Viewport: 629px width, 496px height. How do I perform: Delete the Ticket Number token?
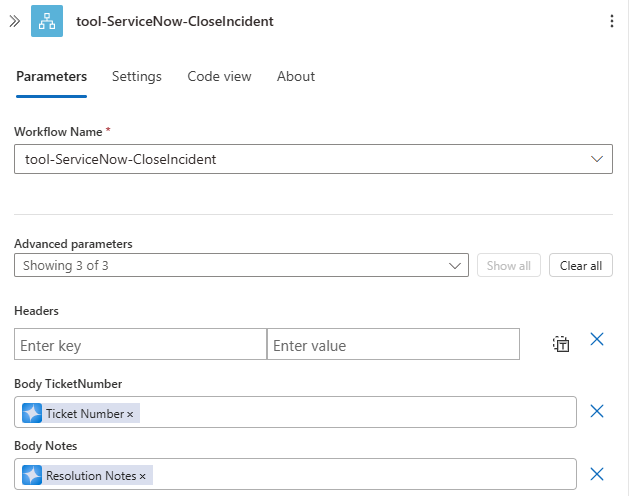pos(130,415)
